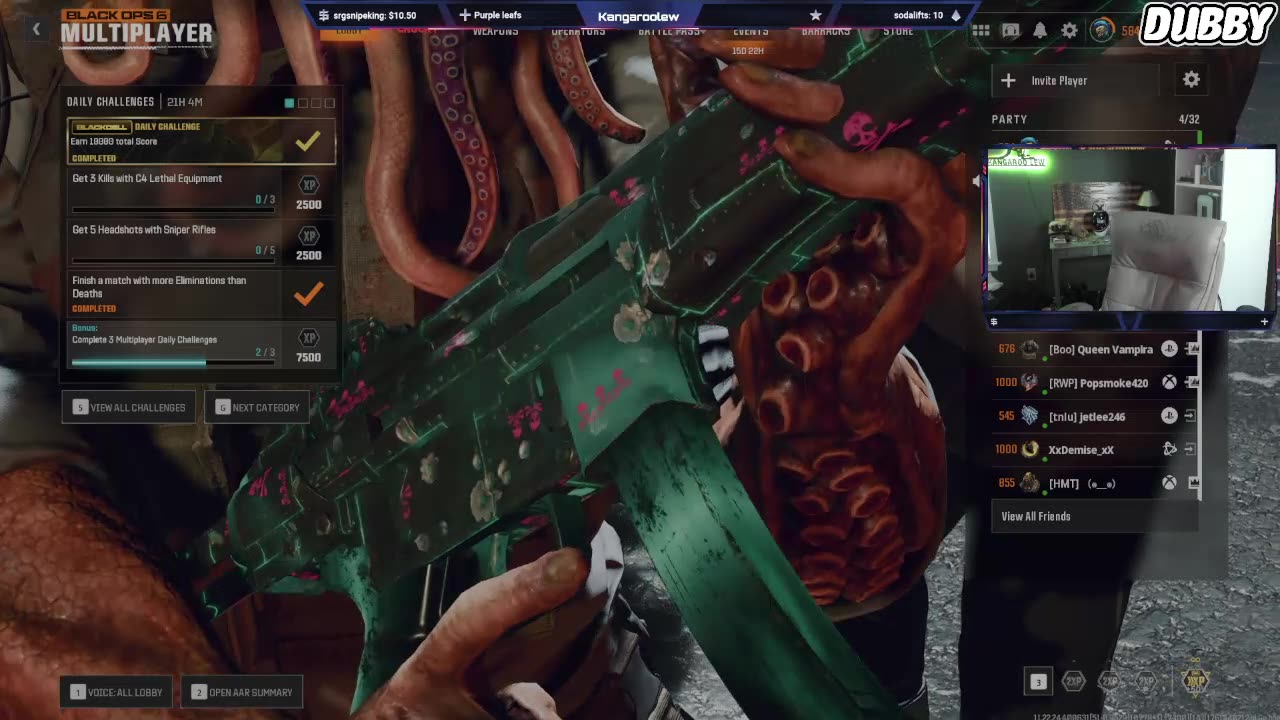The height and width of the screenshot is (720, 1280).
Task: Select first daily challenge page indicator
Action: point(289,102)
